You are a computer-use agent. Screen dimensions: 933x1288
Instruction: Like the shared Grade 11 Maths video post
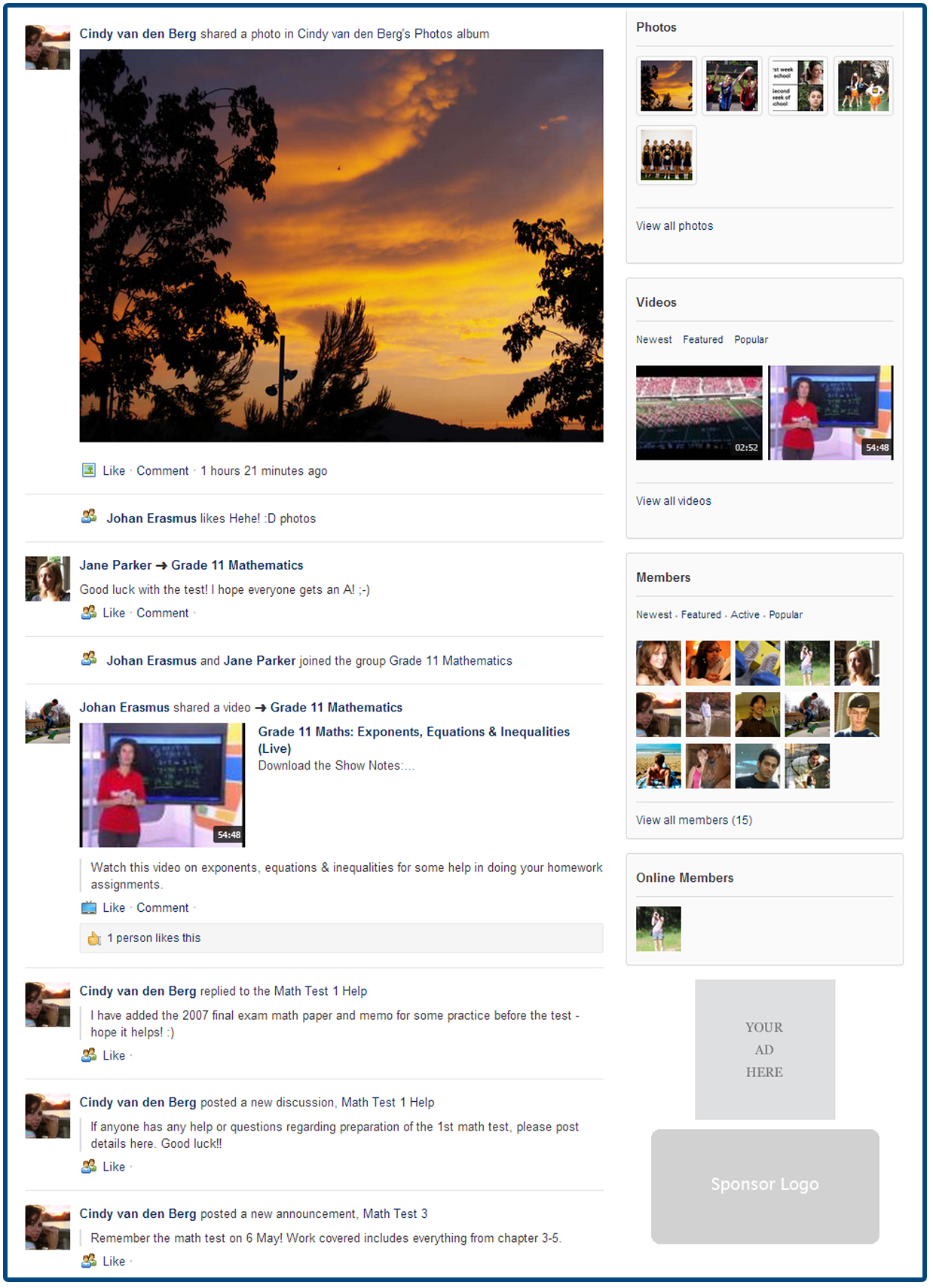(114, 908)
